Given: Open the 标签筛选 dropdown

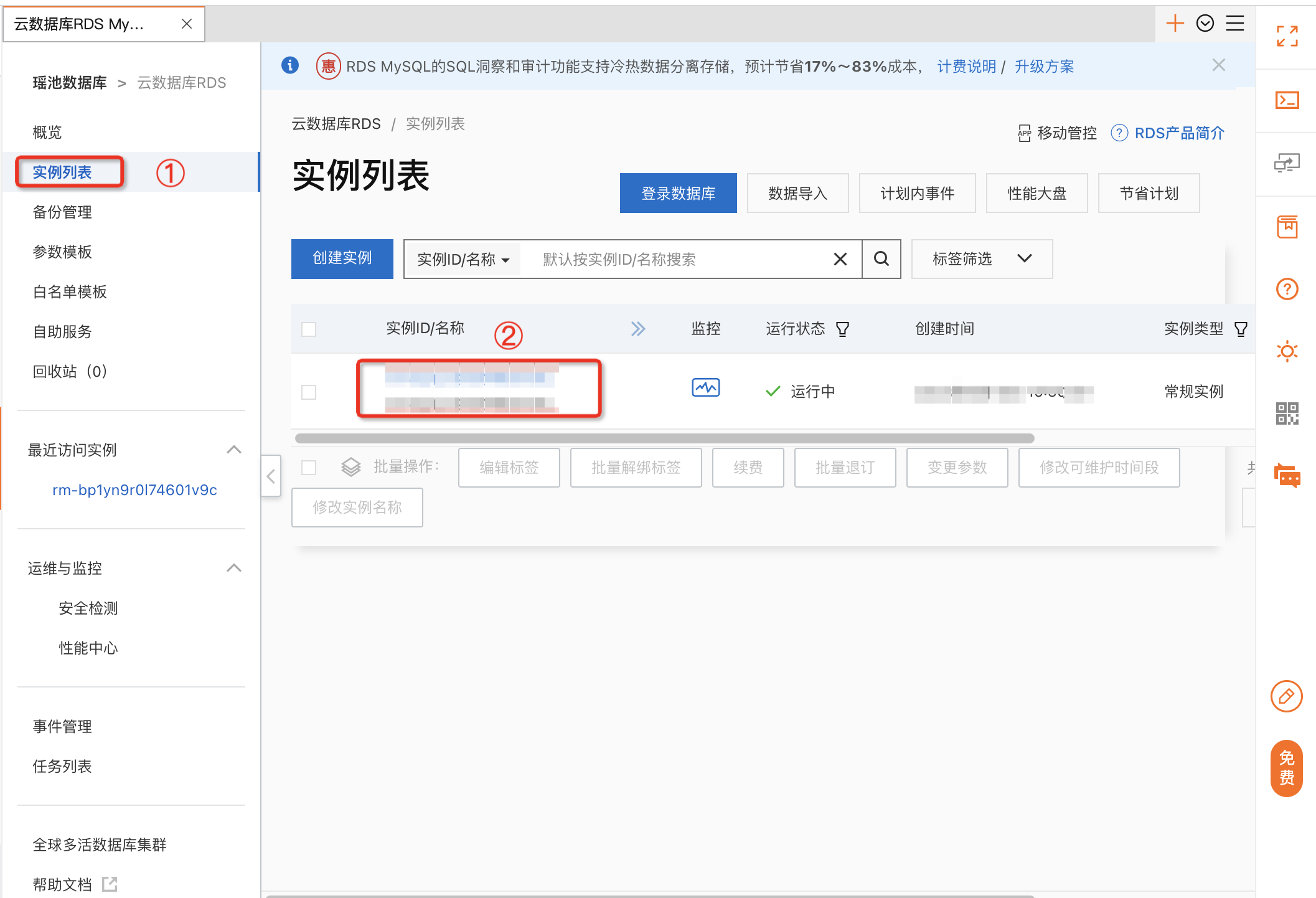Looking at the screenshot, I should (x=981, y=259).
